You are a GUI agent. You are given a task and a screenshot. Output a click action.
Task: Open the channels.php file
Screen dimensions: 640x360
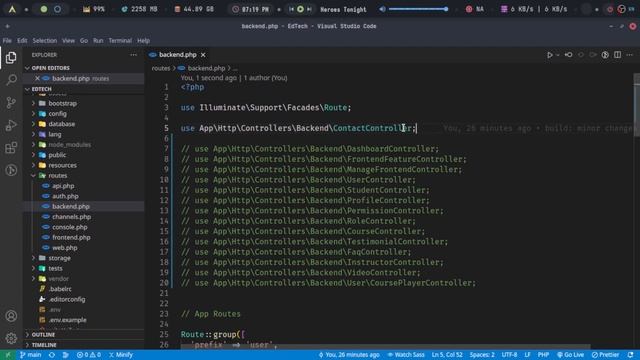click(71, 217)
